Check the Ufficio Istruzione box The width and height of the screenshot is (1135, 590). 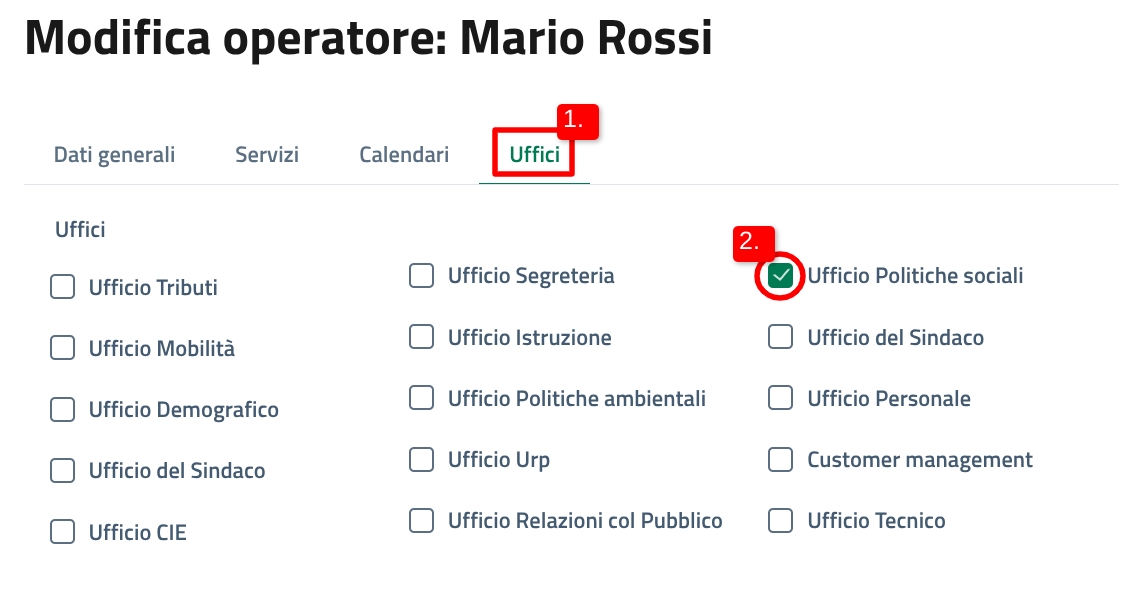point(422,338)
